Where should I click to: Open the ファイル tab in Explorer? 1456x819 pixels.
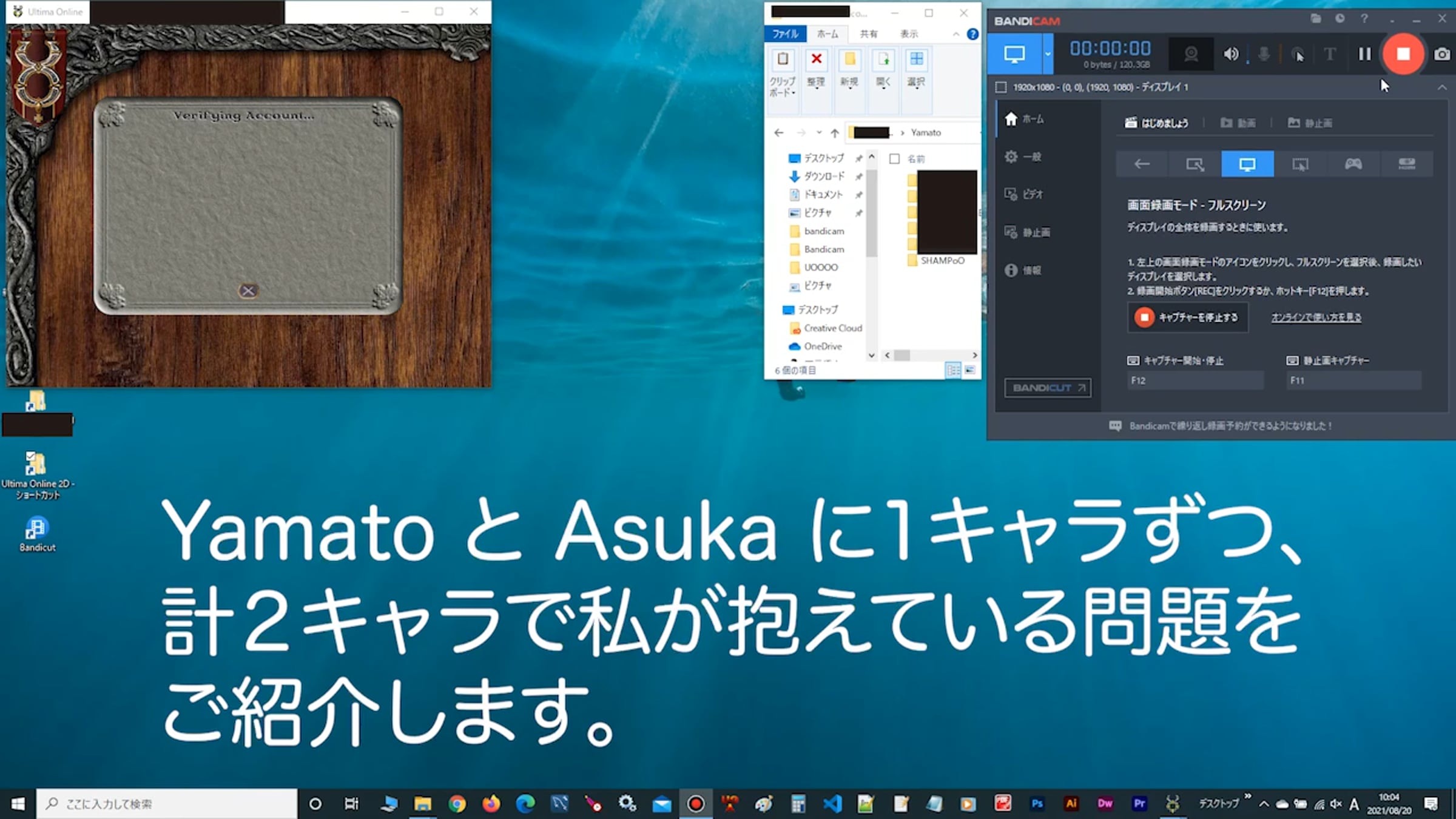coord(785,34)
